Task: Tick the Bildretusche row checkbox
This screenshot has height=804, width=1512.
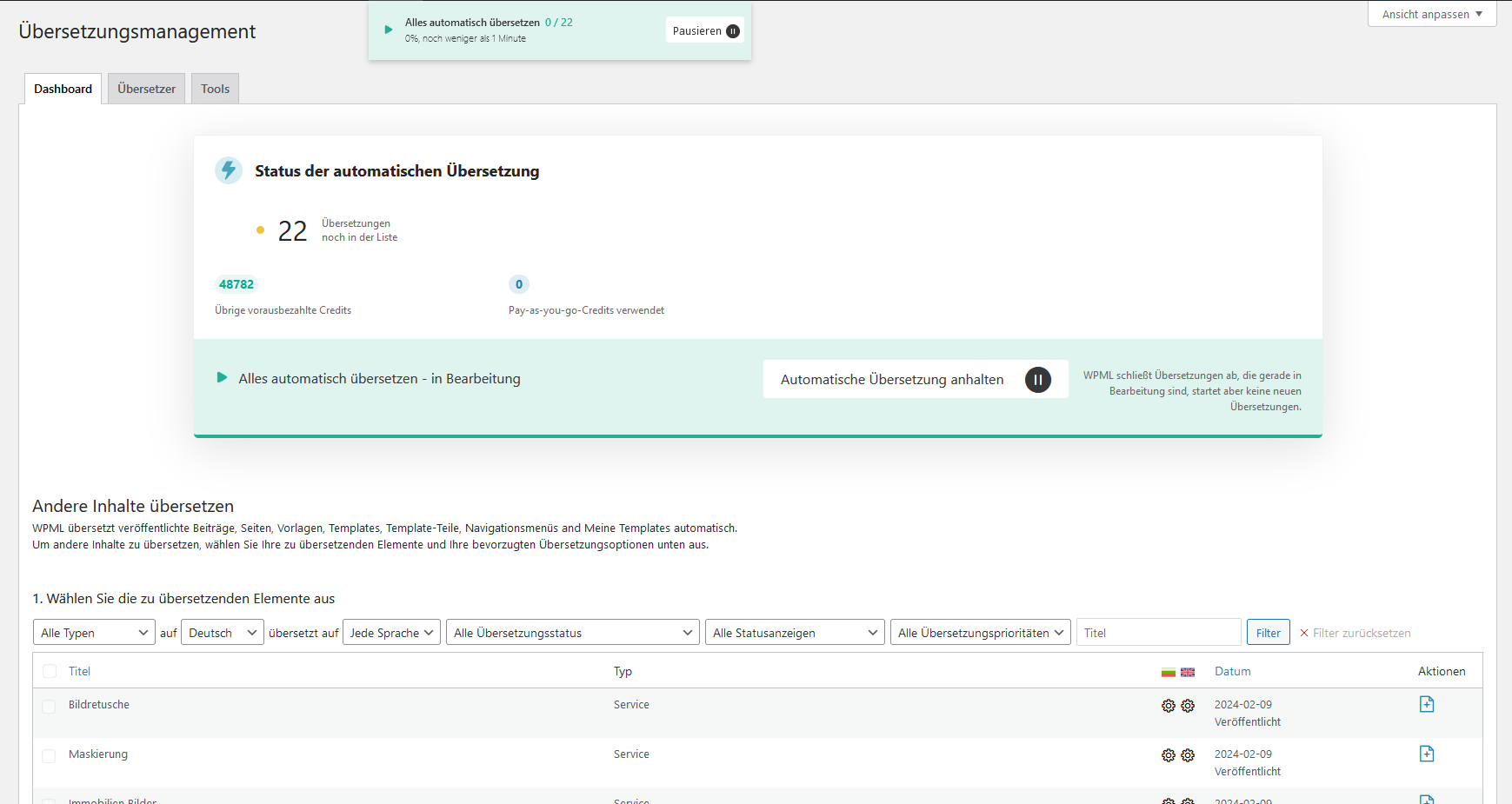Action: tap(50, 707)
